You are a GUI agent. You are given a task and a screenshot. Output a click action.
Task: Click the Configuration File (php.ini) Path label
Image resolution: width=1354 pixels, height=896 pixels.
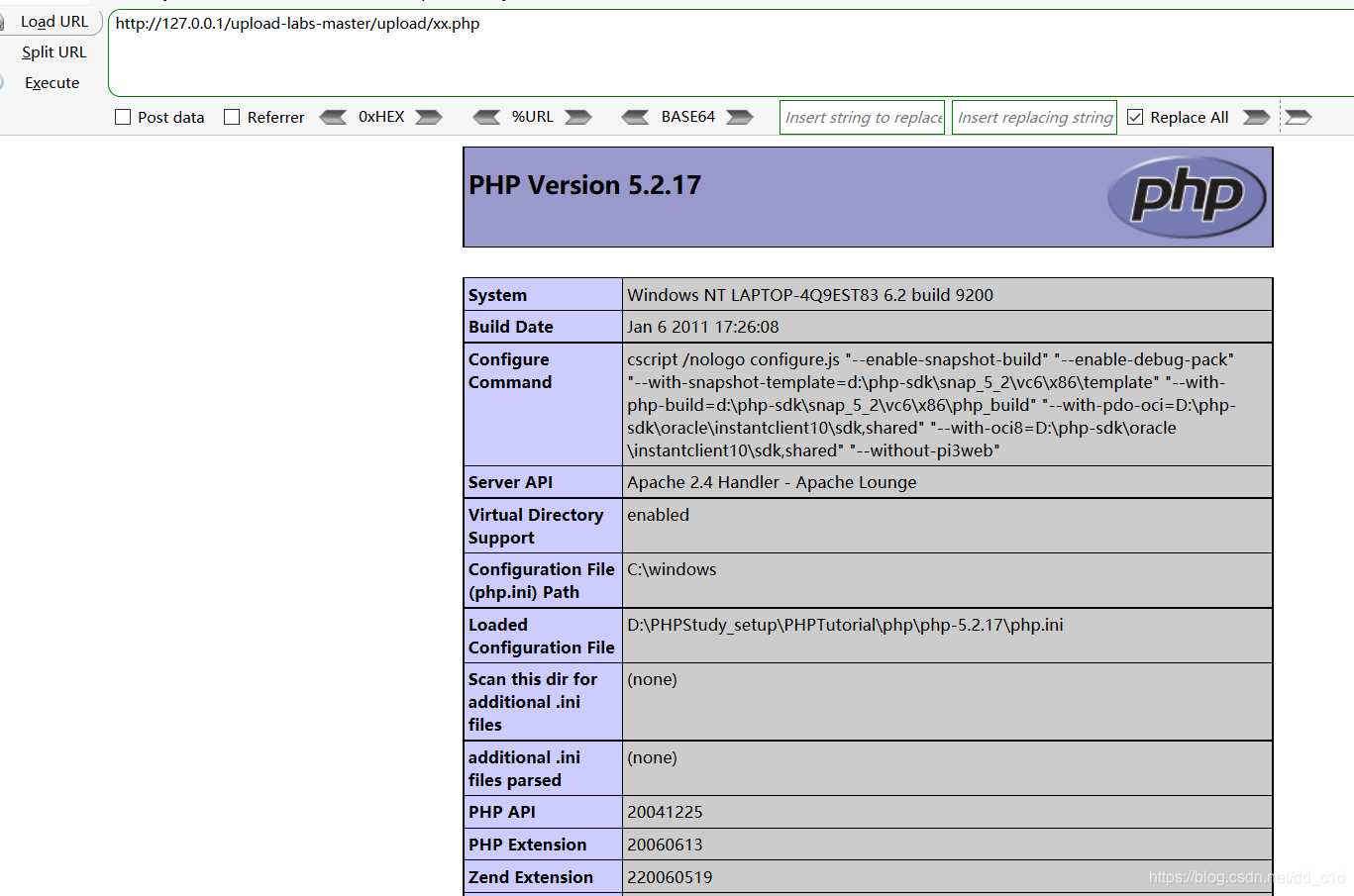click(x=544, y=580)
